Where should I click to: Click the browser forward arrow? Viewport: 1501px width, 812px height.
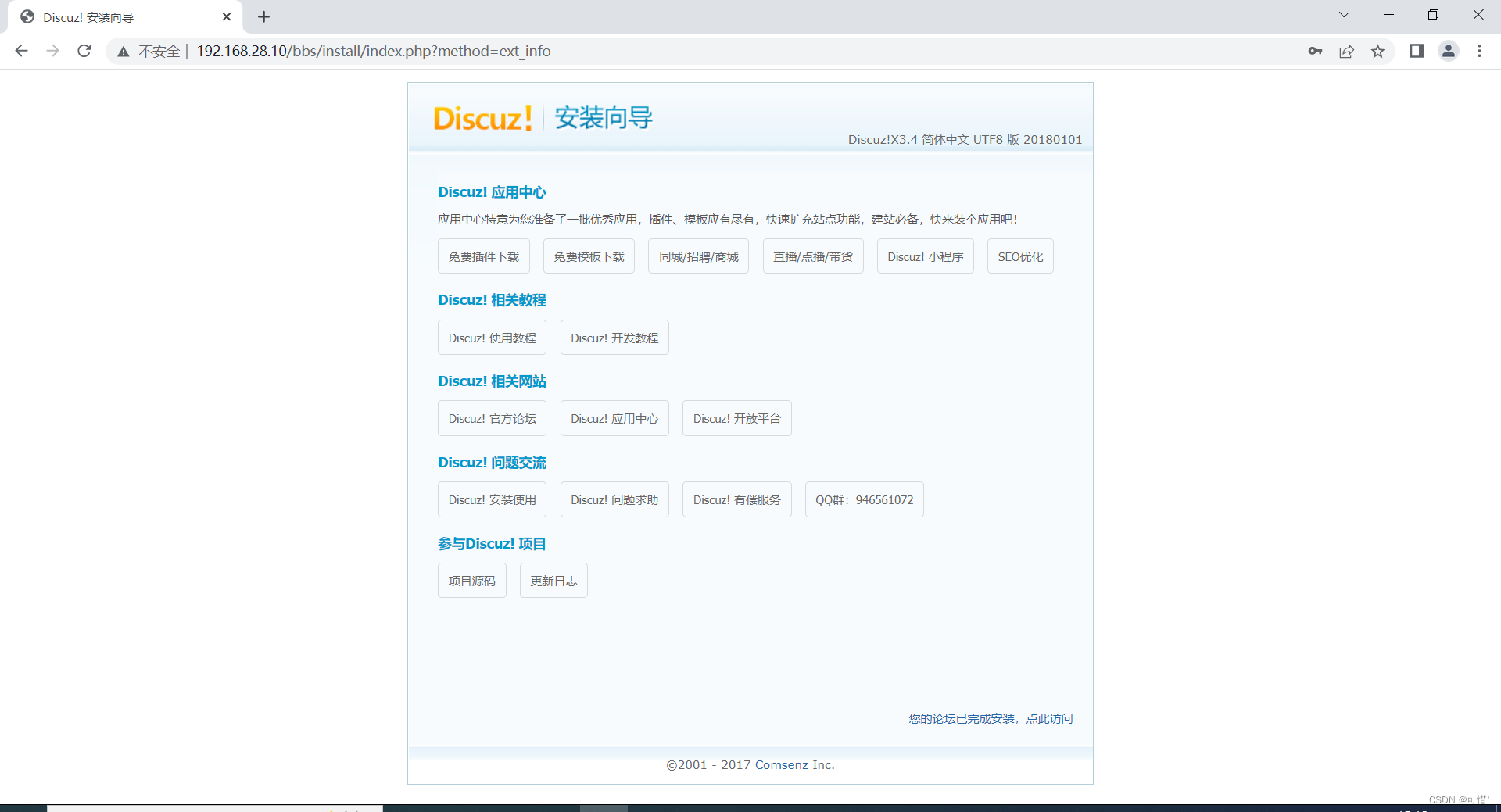52,51
